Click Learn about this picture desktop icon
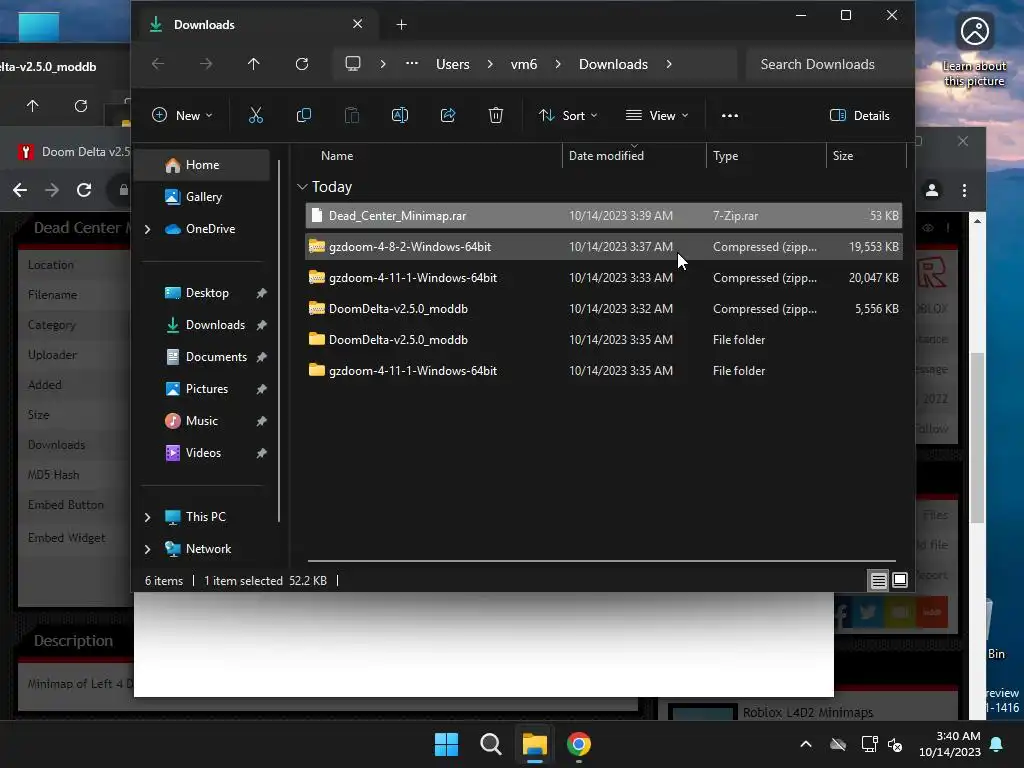 click(x=974, y=51)
